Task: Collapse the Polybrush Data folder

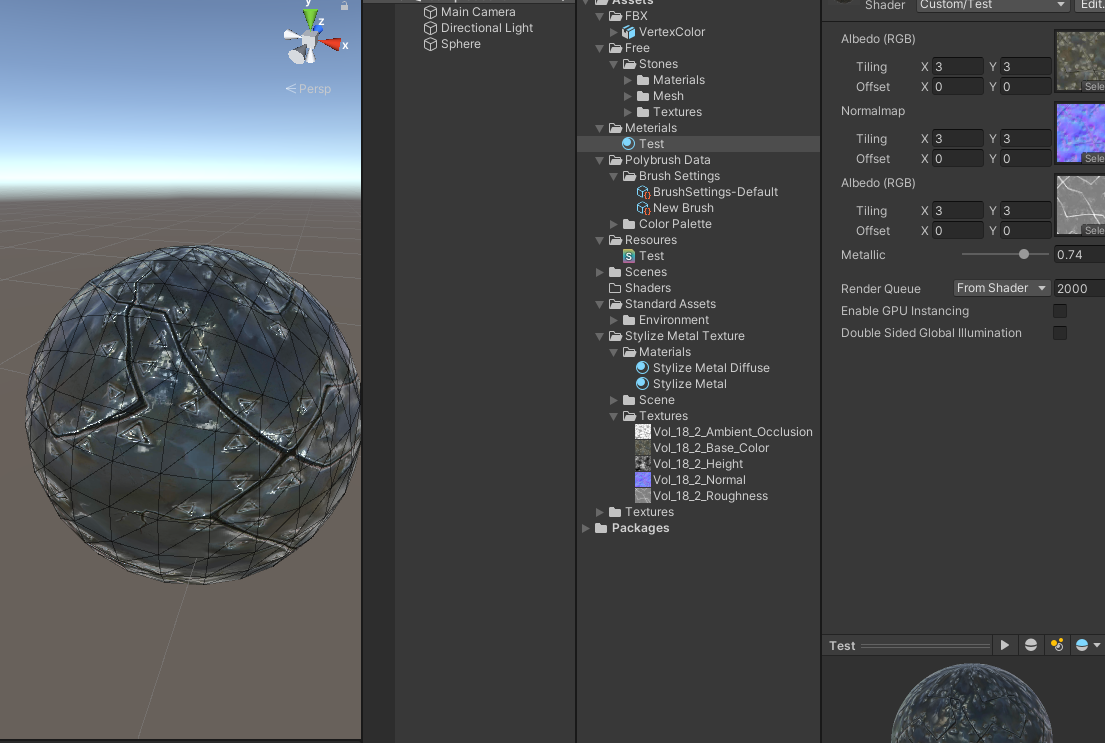Action: [x=600, y=160]
